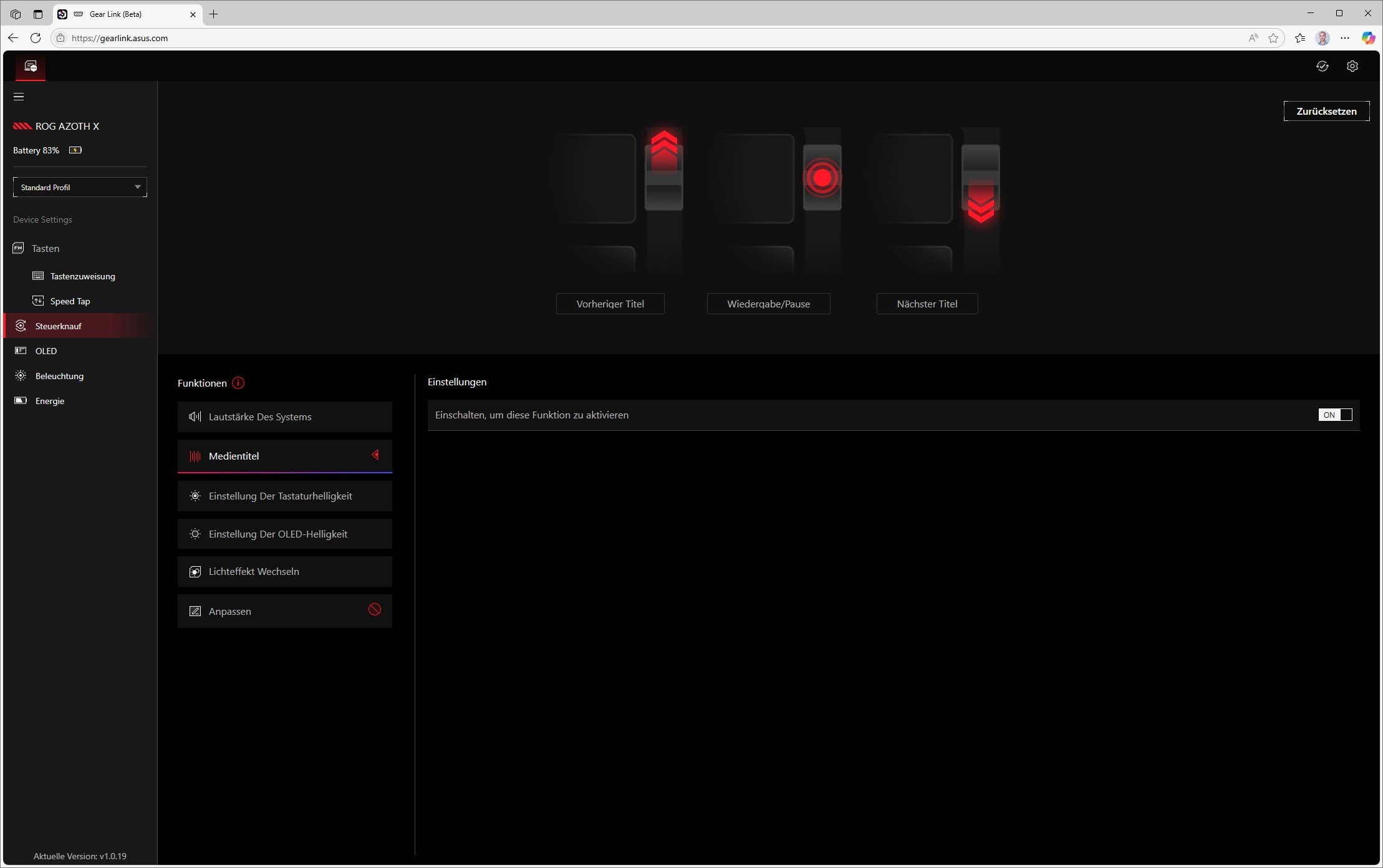1383x868 pixels.
Task: Select the Beleuchtung lighting icon
Action: 21,375
